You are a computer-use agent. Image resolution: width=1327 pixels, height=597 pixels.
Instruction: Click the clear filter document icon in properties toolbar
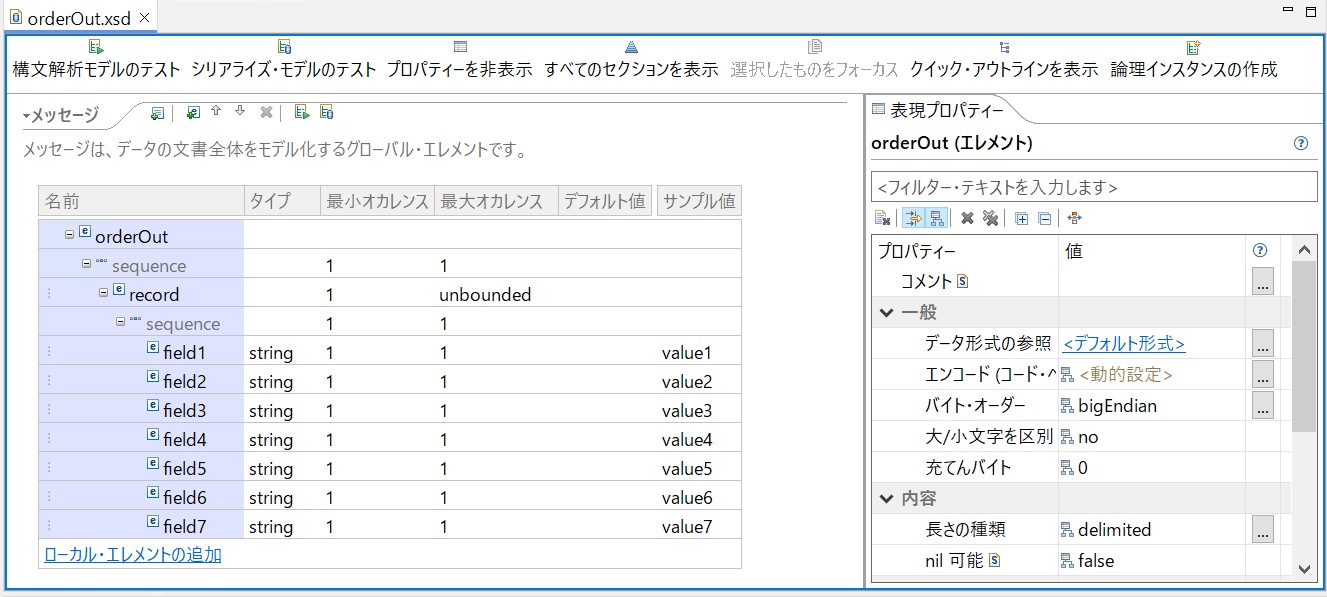pos(882,218)
